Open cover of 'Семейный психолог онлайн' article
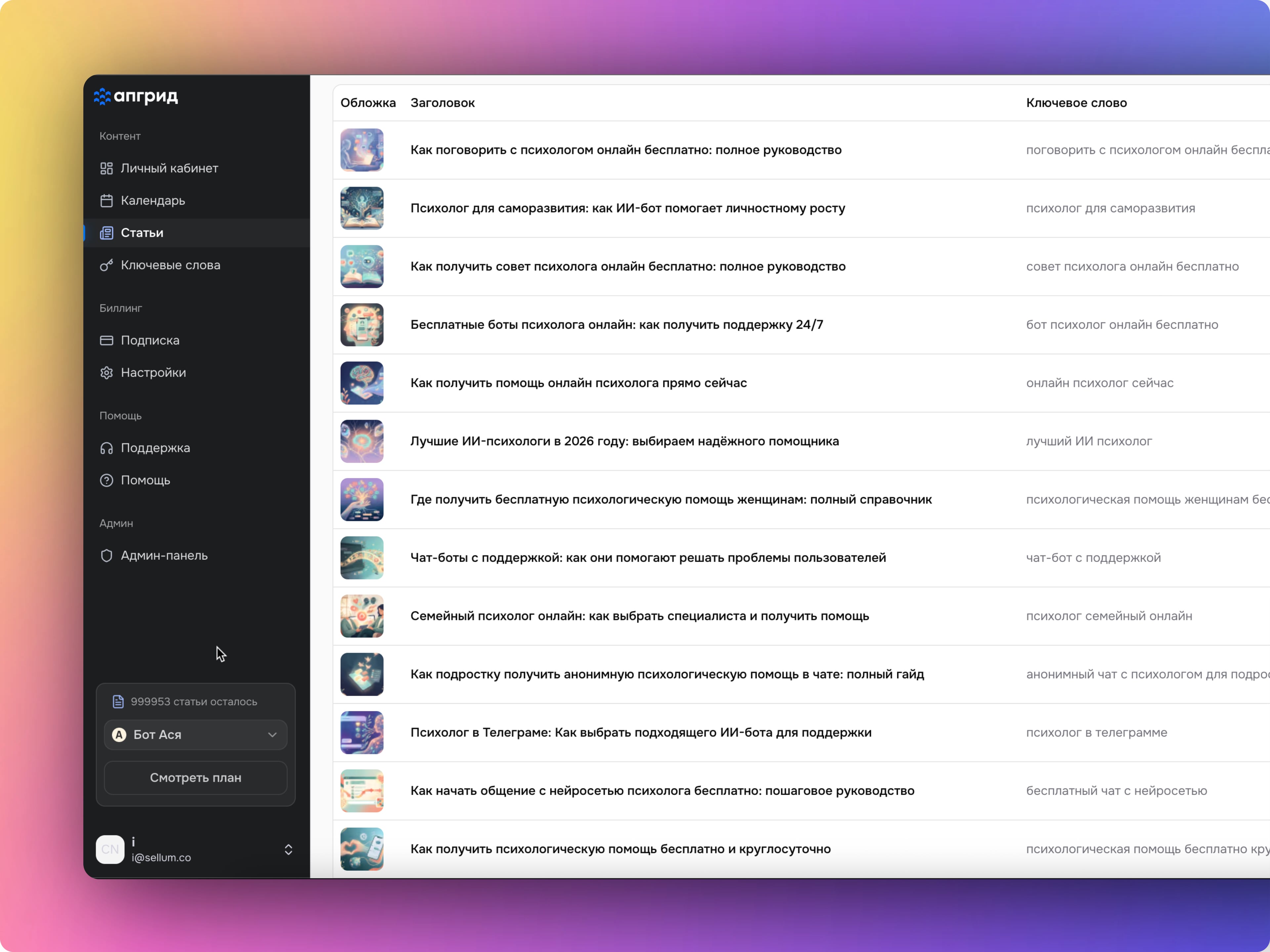The image size is (1270, 952). point(362,616)
